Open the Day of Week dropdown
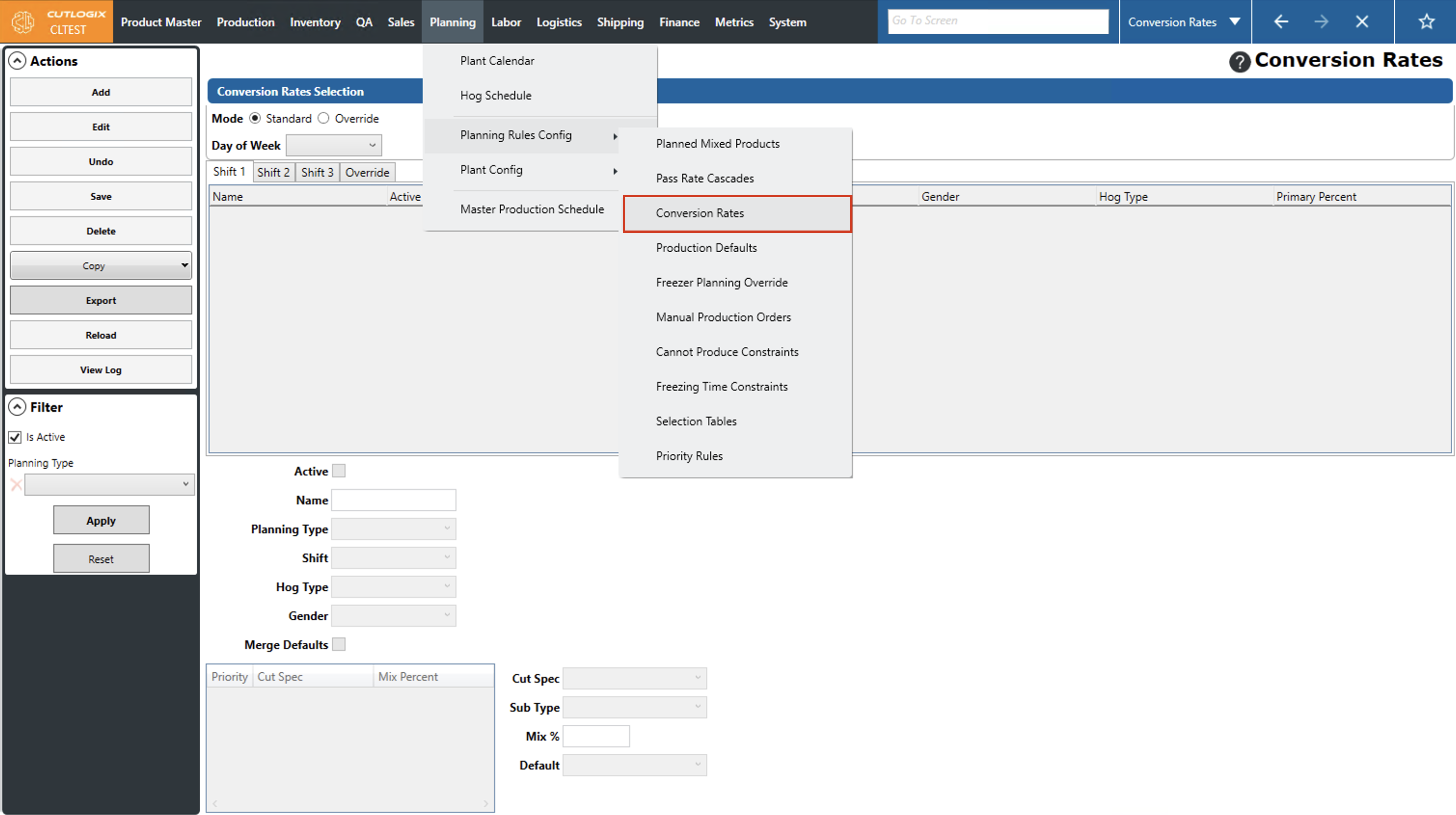1456x815 pixels. click(x=333, y=145)
